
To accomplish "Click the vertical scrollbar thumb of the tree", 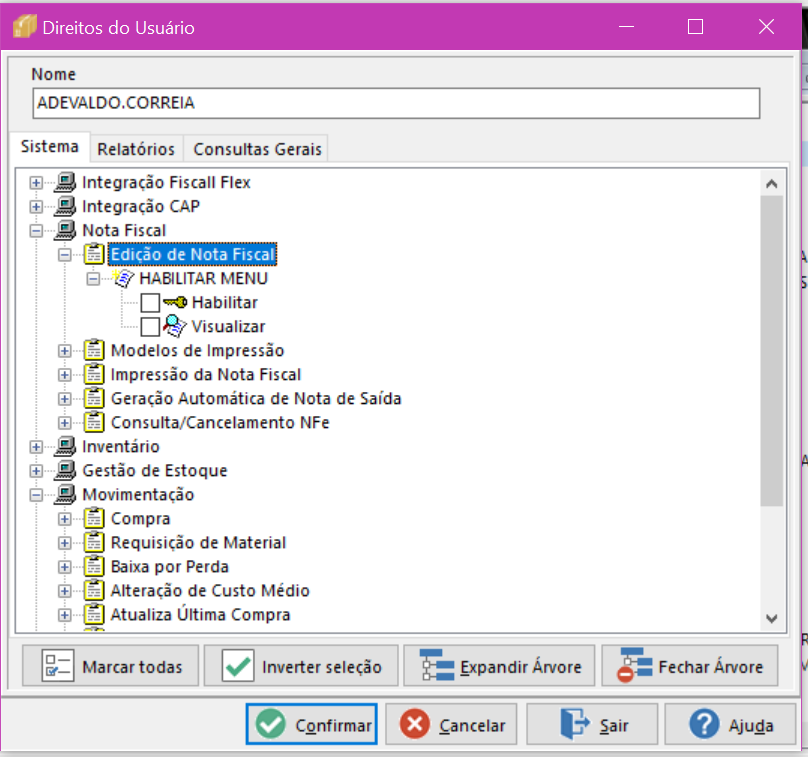I will (x=771, y=350).
